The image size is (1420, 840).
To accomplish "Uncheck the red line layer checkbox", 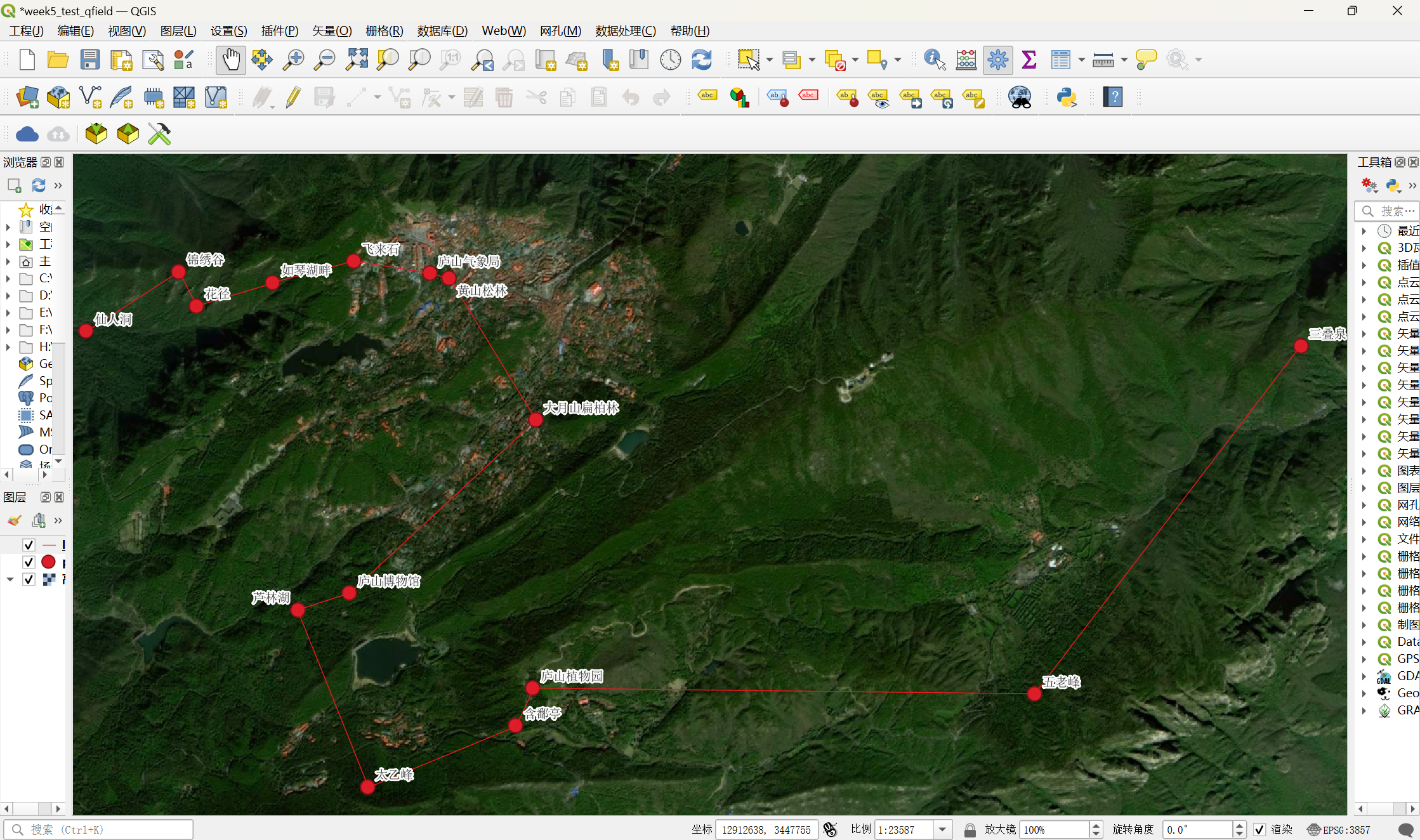I will coord(29,545).
